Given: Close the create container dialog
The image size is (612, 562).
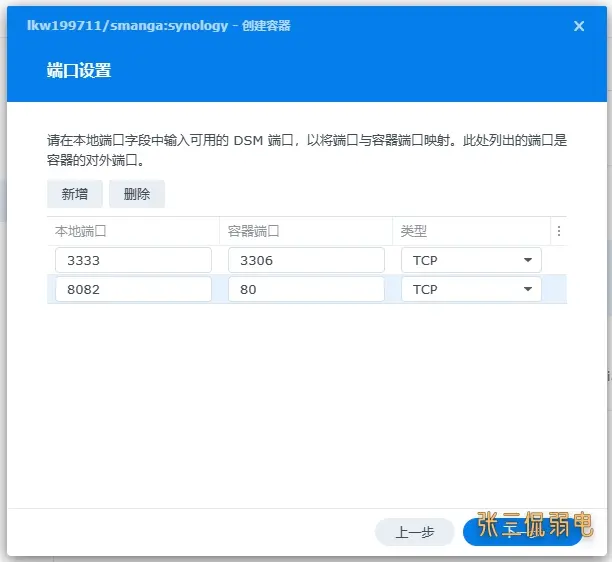Looking at the screenshot, I should (579, 26).
